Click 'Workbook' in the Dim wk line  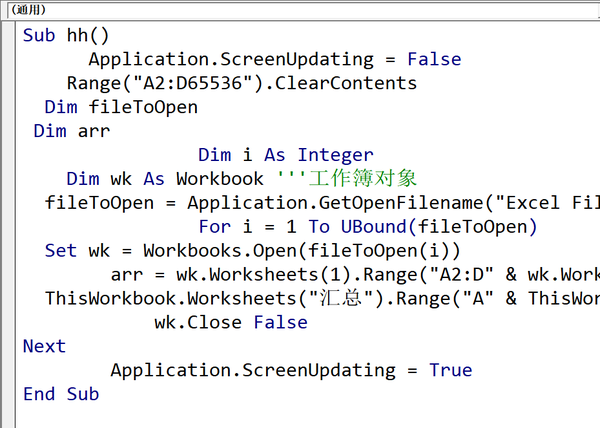[220, 179]
